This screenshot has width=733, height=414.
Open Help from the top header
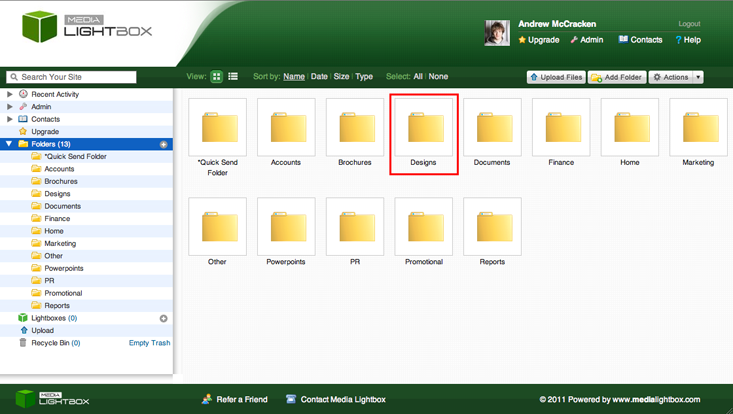688,40
